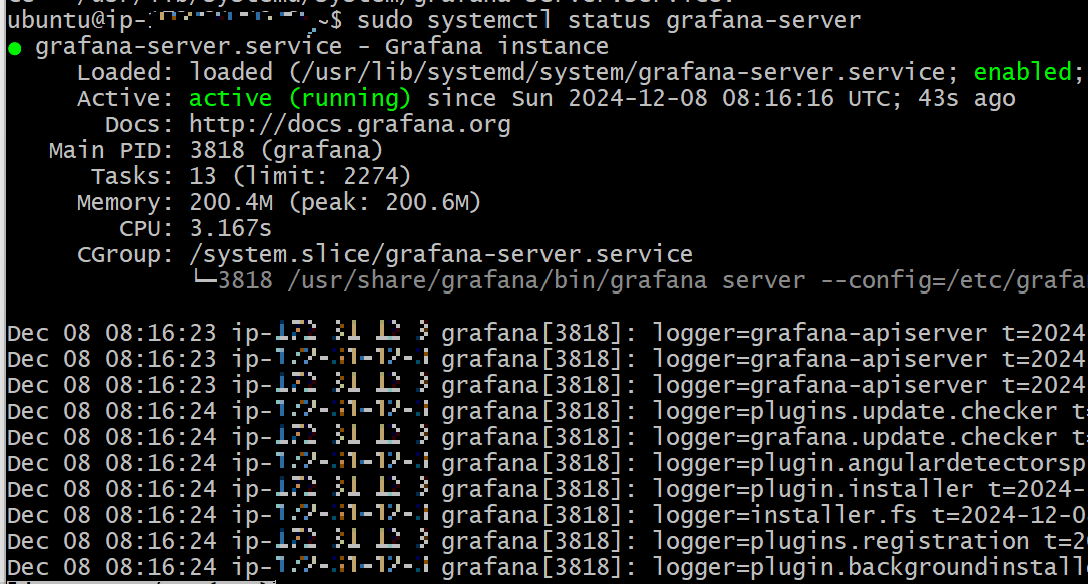1088x584 pixels.
Task: Click the 'logger=plugin.angulardetectorsp' log entry
Action: point(869,463)
